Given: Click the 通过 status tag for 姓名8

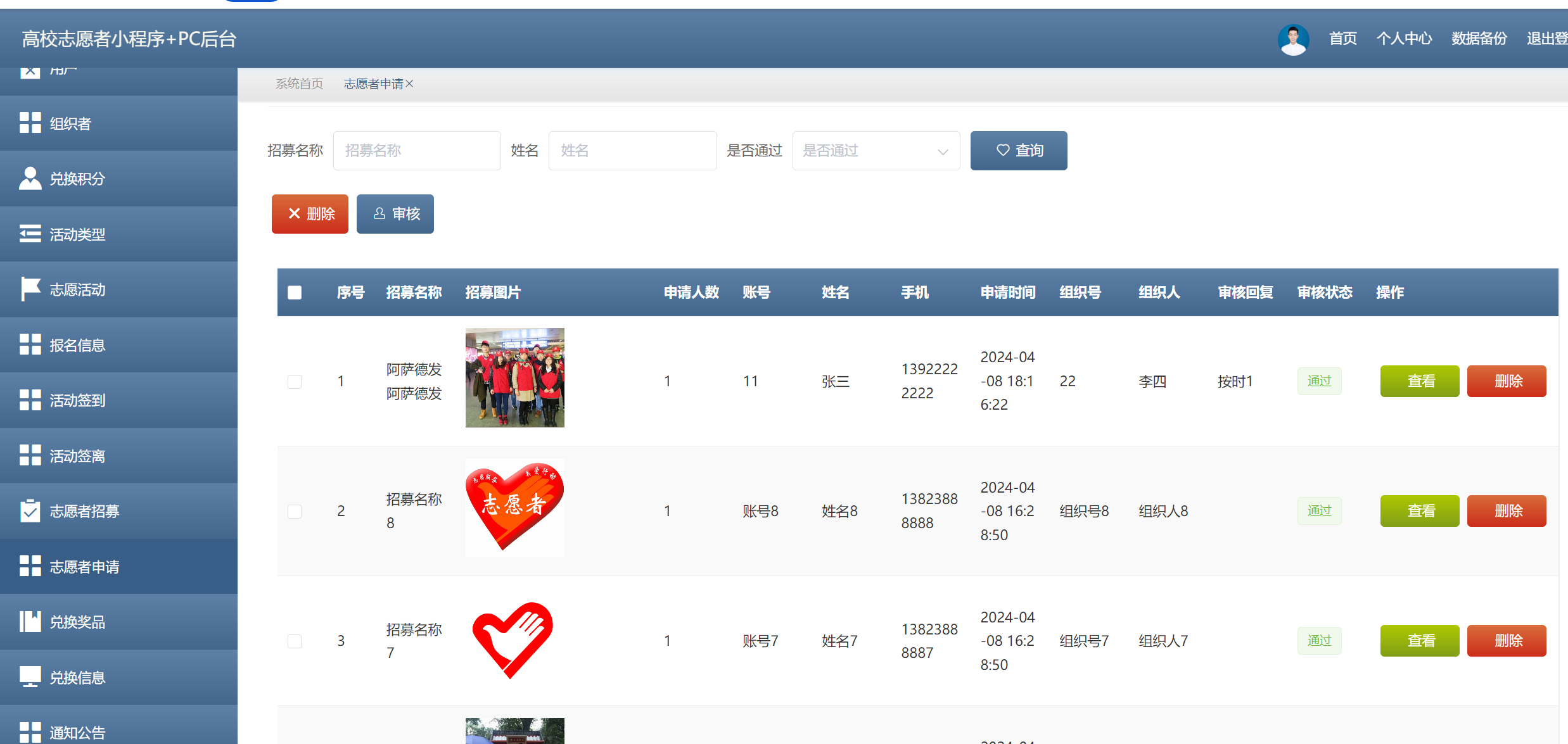Looking at the screenshot, I should [1320, 511].
